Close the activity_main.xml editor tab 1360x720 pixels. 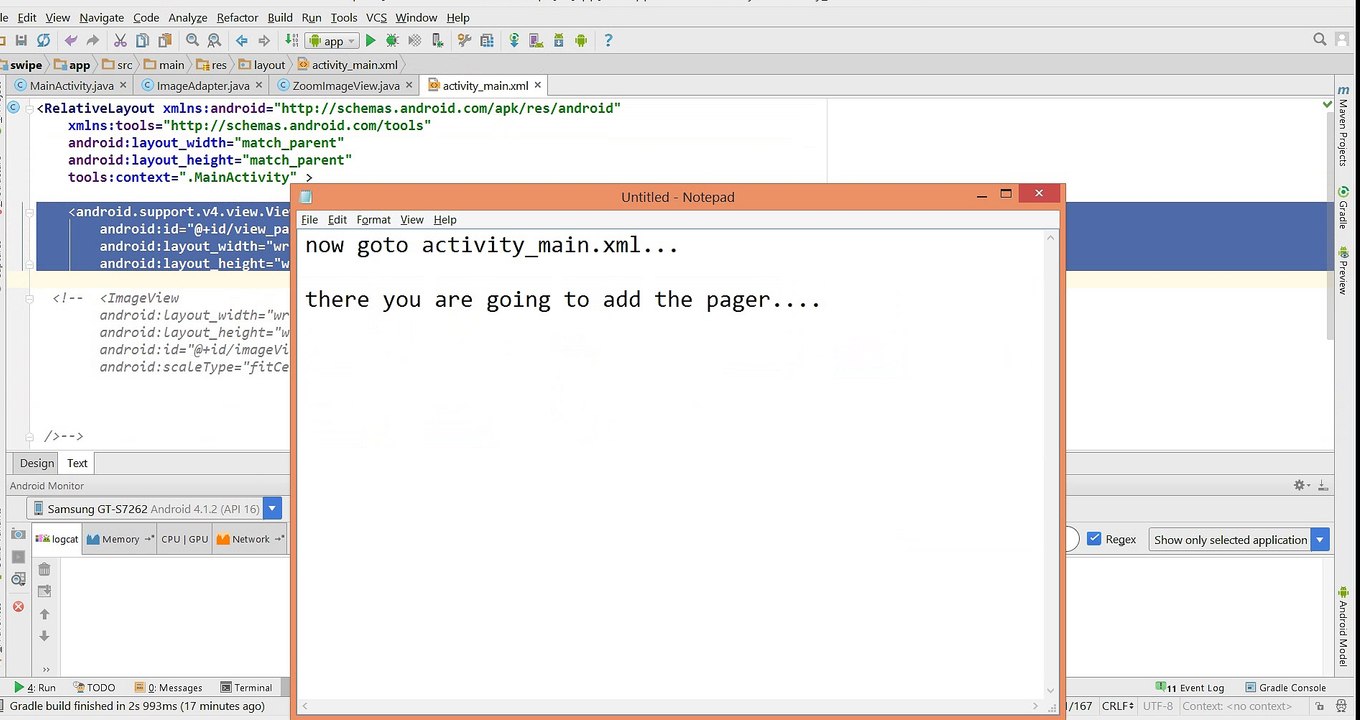point(538,86)
